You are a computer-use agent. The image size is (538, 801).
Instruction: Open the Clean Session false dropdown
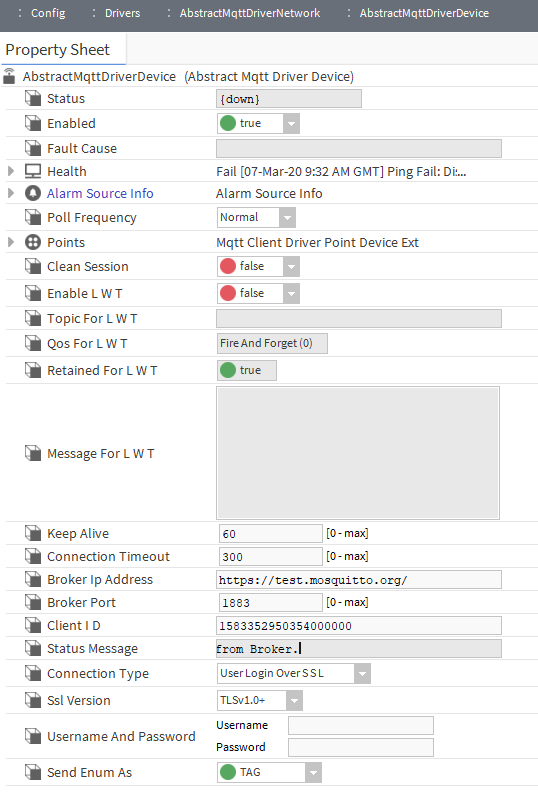coord(291,267)
